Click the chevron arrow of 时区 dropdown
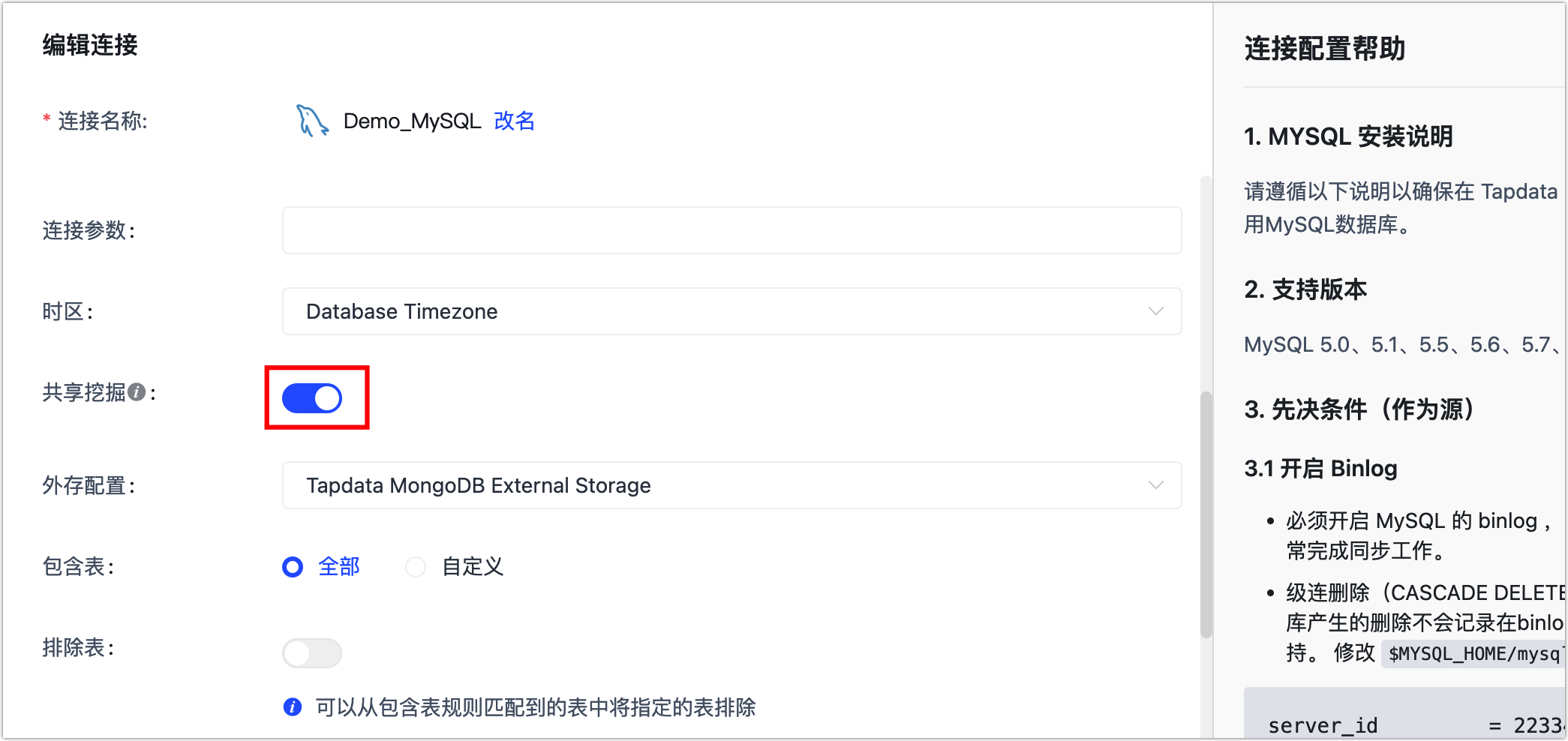This screenshot has height=741, width=1568. coord(1155,311)
